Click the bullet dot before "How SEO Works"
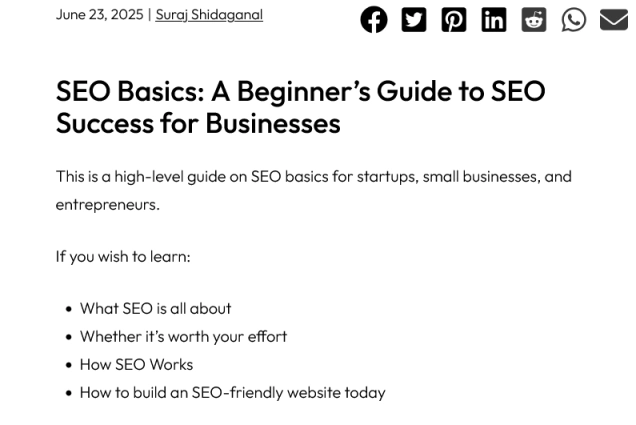 pos(68,366)
